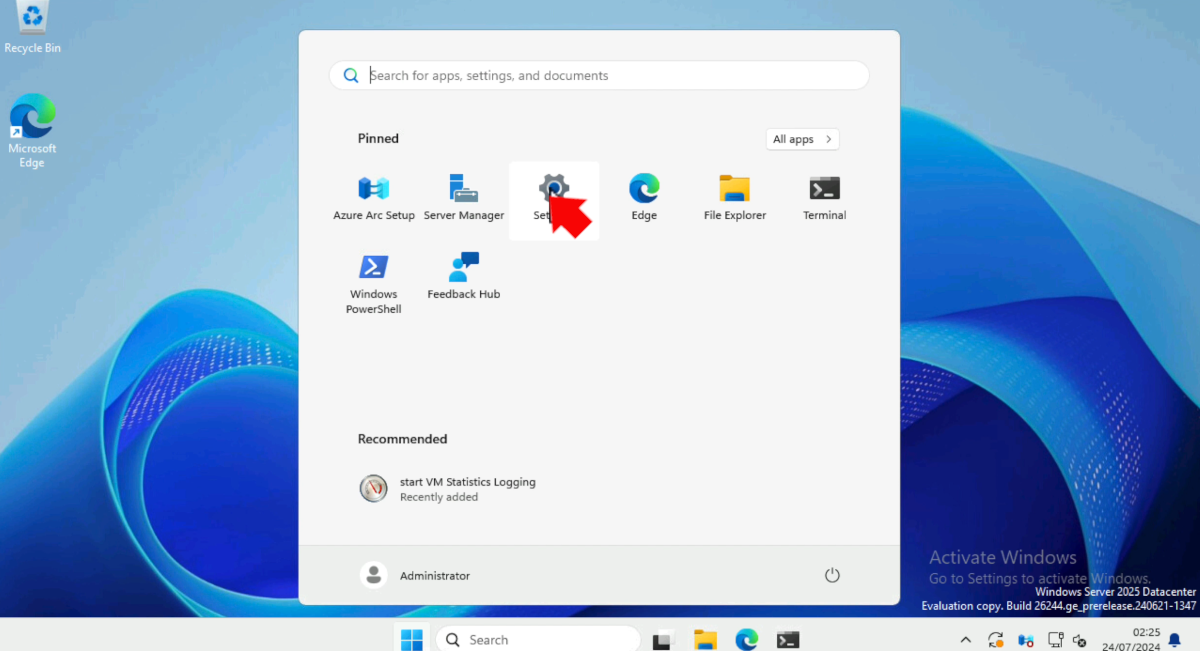The width and height of the screenshot is (1200, 651).
Task: Open the taskbar clock and date
Action: tap(1145, 639)
